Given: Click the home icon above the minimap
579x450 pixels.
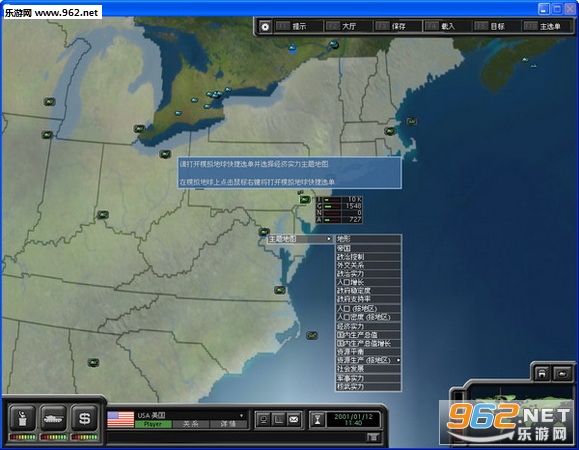Looking at the screenshot, I should (x=542, y=374).
